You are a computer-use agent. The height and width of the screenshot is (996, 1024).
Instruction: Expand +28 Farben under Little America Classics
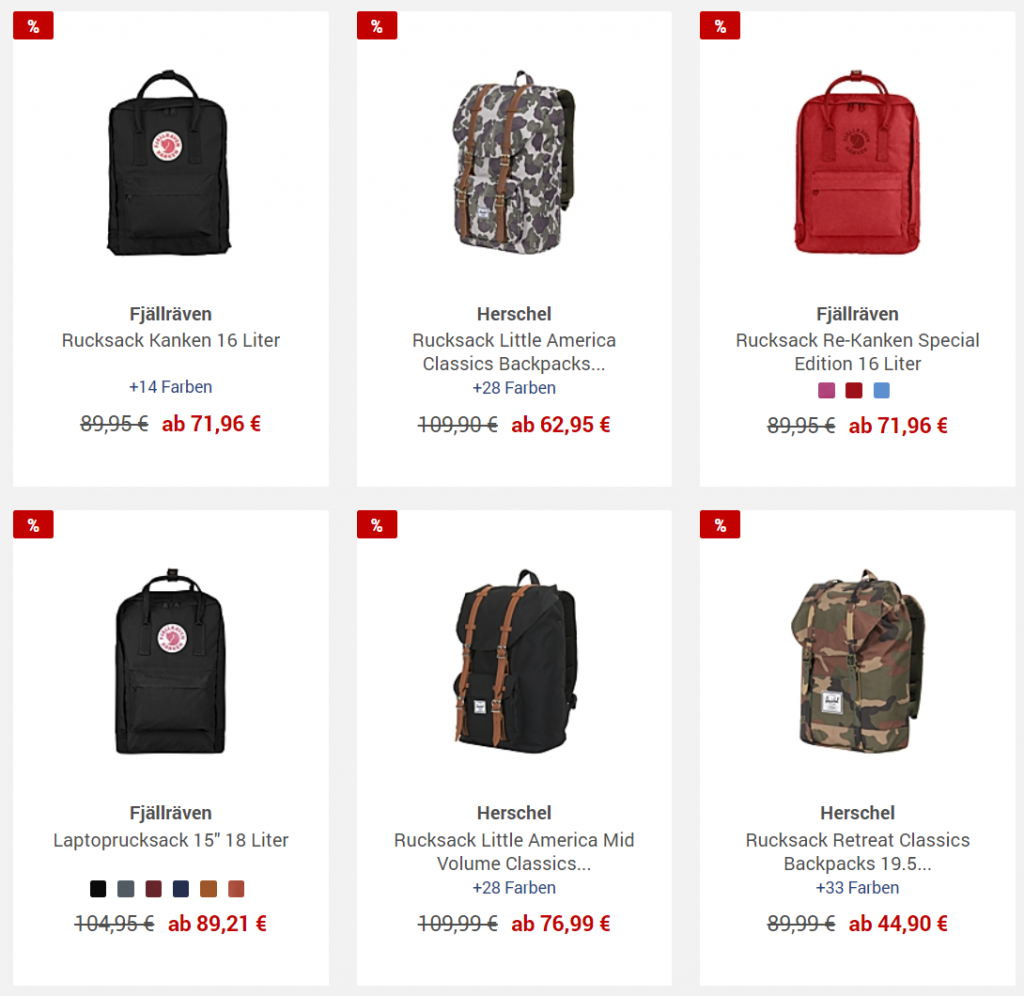click(514, 388)
